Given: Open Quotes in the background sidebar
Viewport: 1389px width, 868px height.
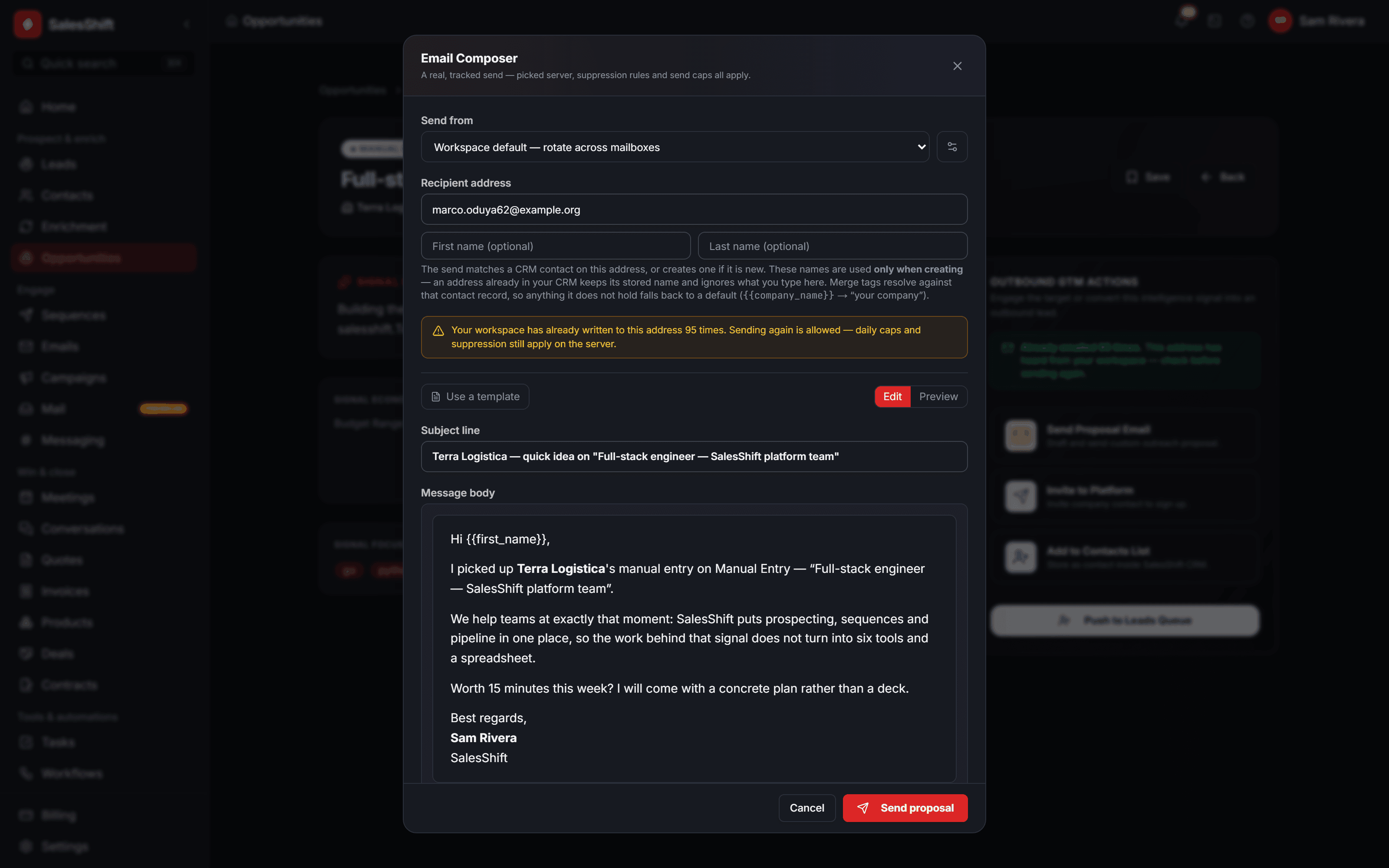Looking at the screenshot, I should tap(103, 560).
